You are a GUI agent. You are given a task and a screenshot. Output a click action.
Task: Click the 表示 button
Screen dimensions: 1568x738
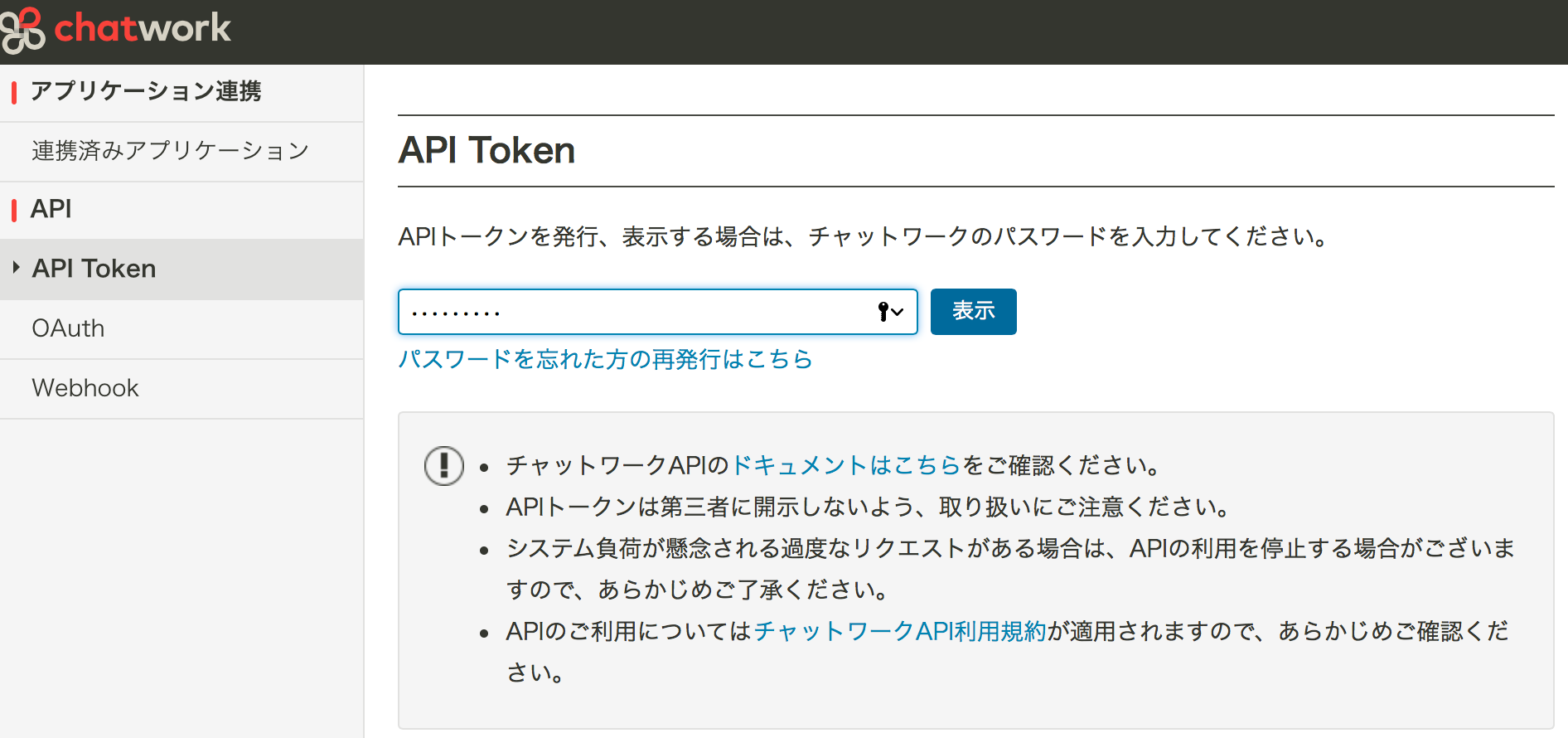pyautogui.click(x=973, y=312)
